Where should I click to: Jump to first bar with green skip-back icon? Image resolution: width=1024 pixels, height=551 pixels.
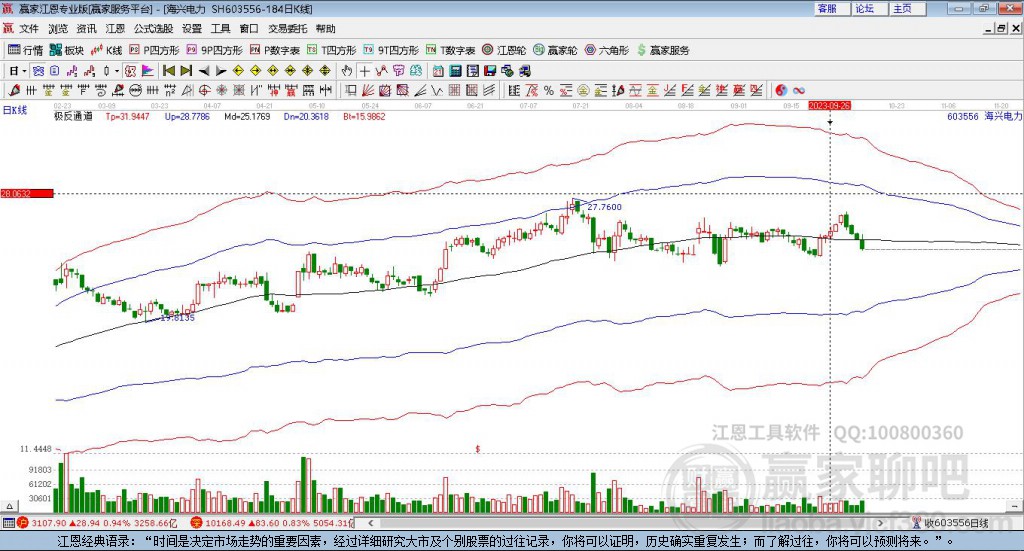tap(168, 71)
